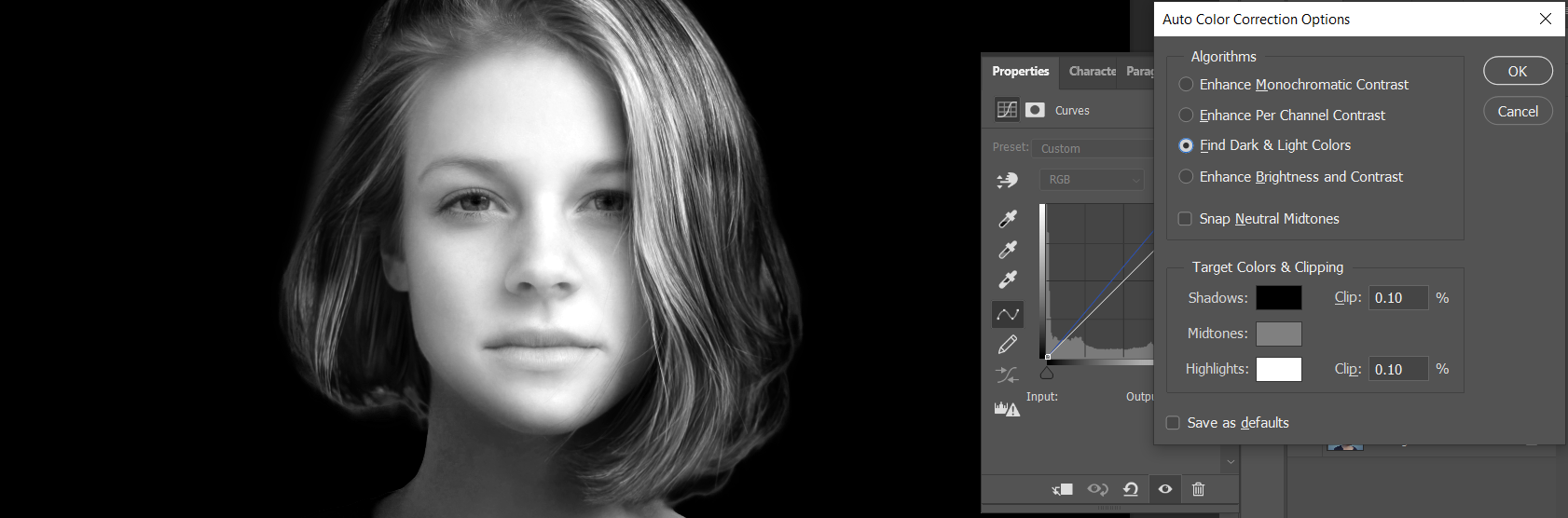Choose edit points to modify curve tool
The height and width of the screenshot is (518, 1568).
coord(1008,315)
